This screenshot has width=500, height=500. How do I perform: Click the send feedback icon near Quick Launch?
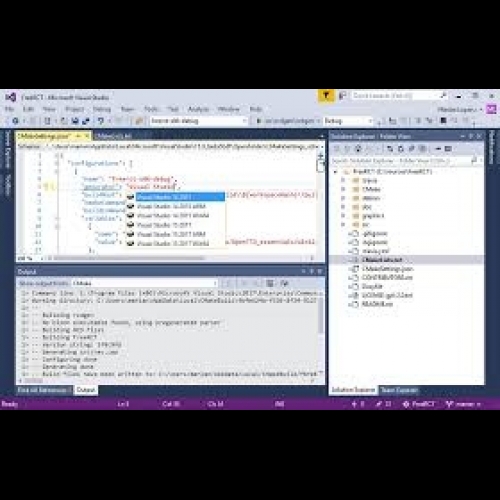pos(343,96)
